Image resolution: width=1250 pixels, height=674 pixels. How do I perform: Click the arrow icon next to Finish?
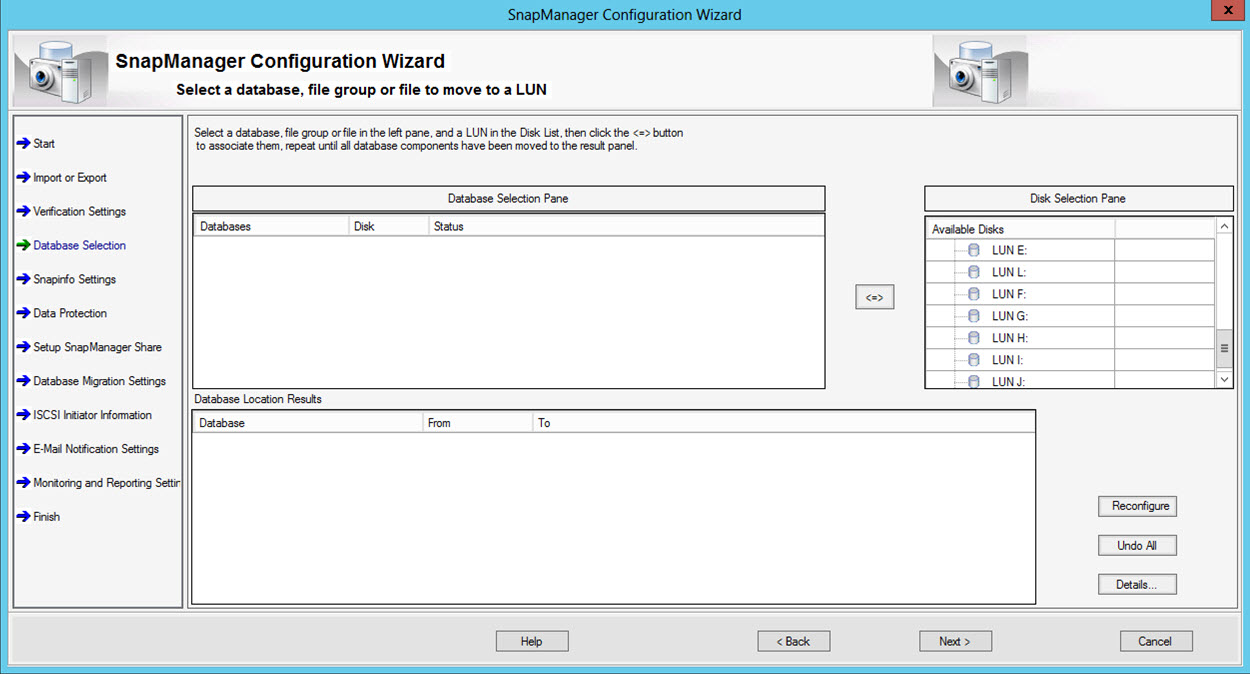pos(23,517)
